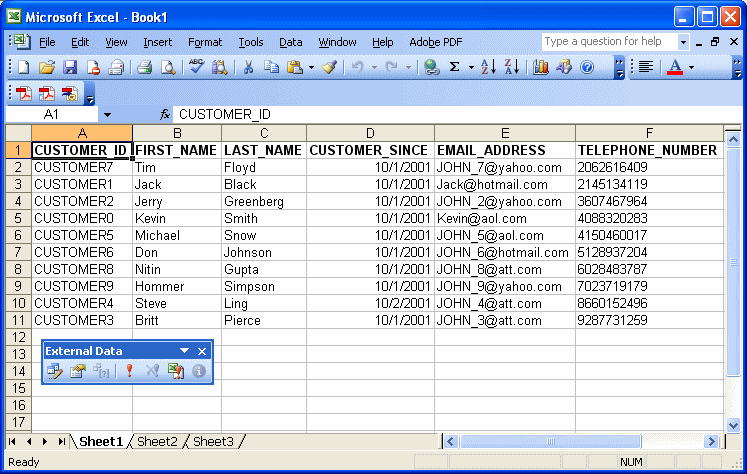This screenshot has height=474, width=747.
Task: Open the Data menu
Action: [290, 42]
